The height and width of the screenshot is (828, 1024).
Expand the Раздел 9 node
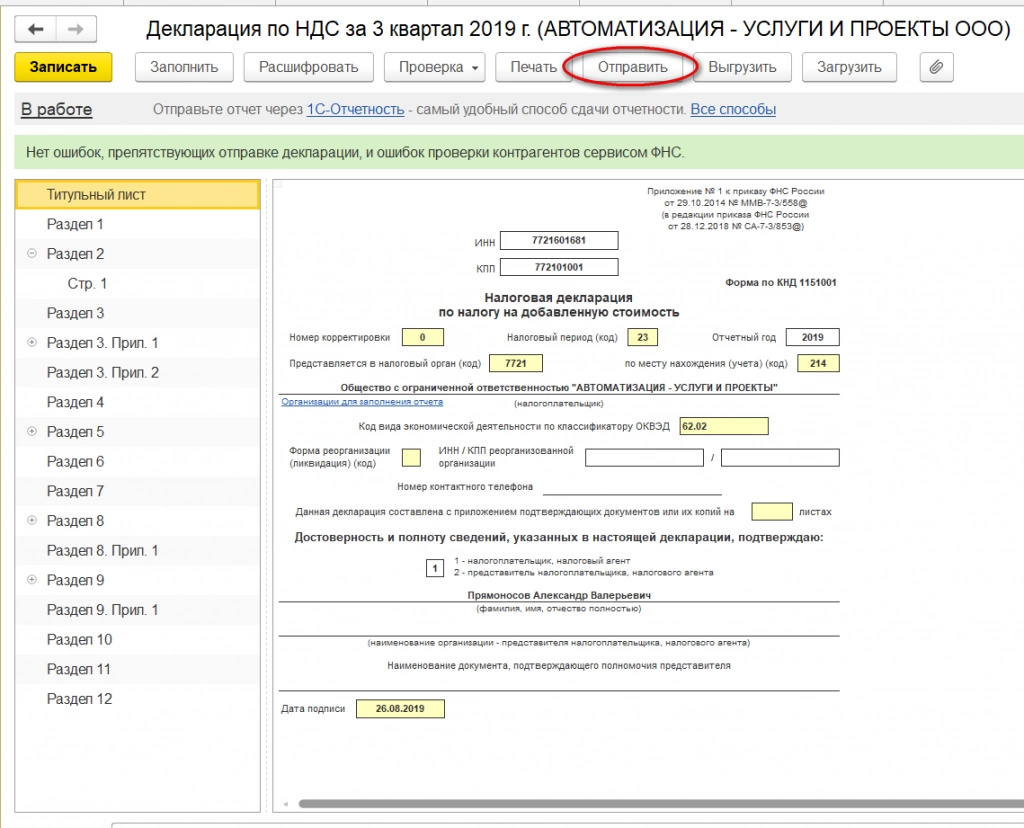[x=31, y=580]
